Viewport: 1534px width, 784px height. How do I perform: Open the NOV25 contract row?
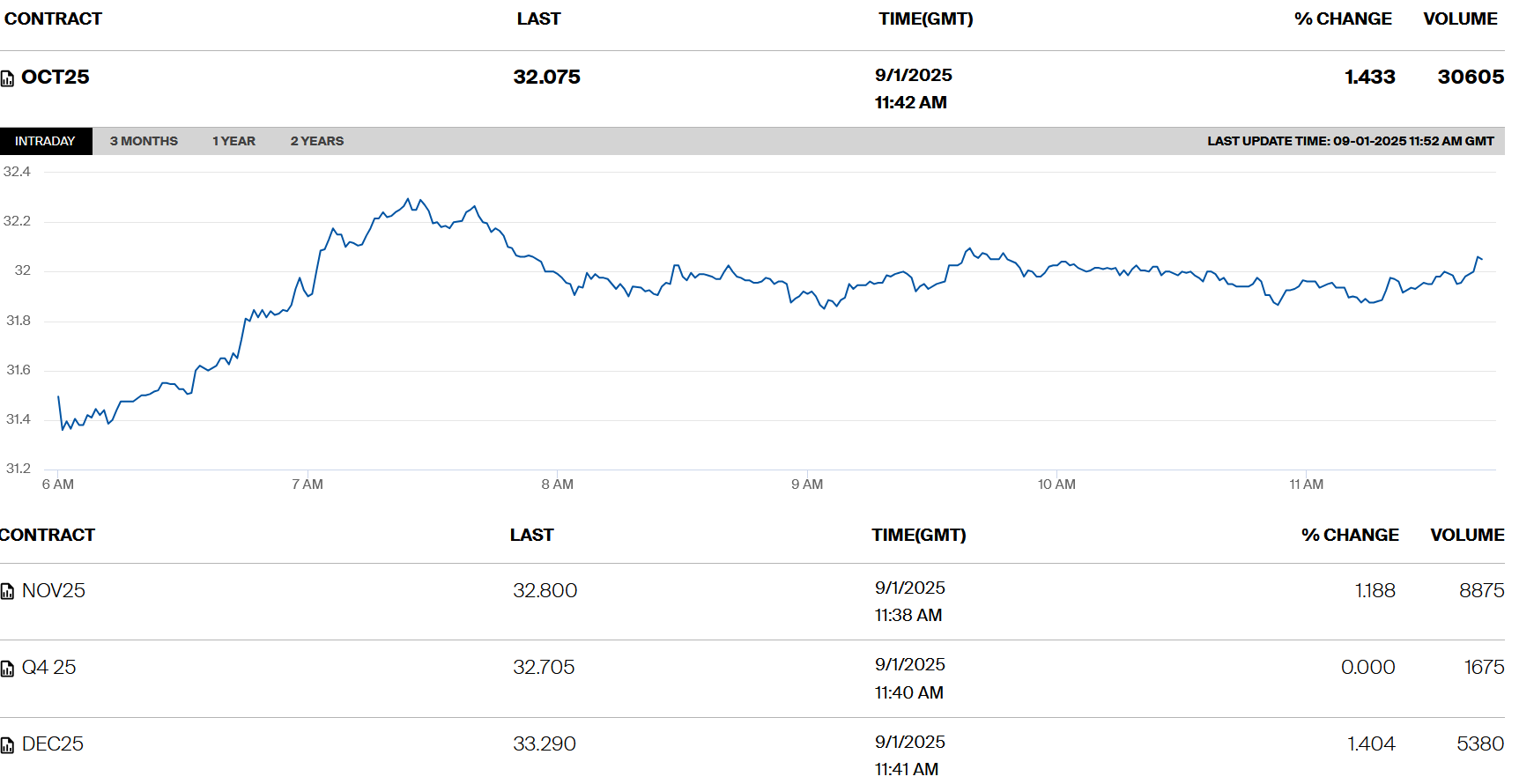(x=54, y=591)
